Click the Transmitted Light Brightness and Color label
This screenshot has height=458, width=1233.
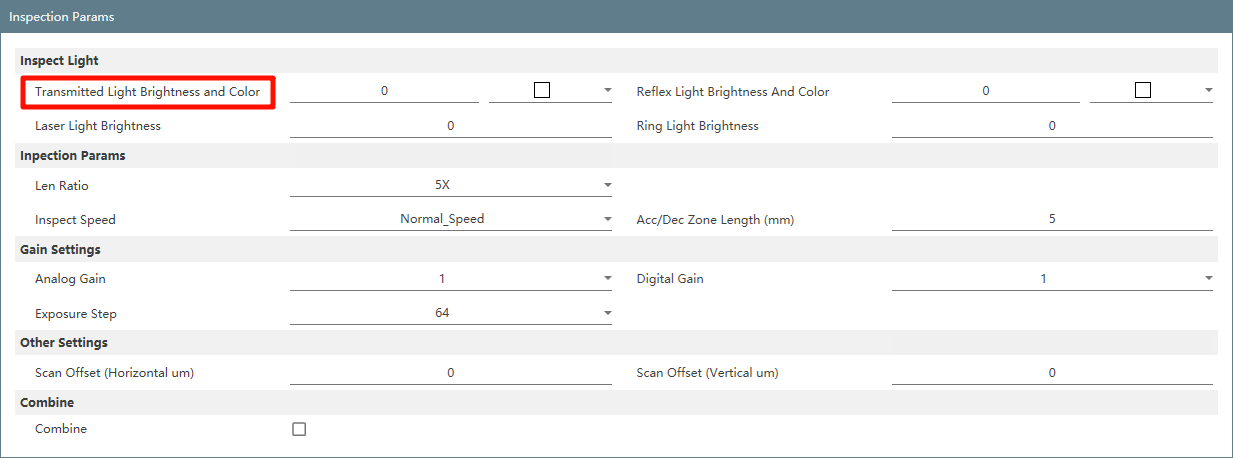click(x=147, y=92)
